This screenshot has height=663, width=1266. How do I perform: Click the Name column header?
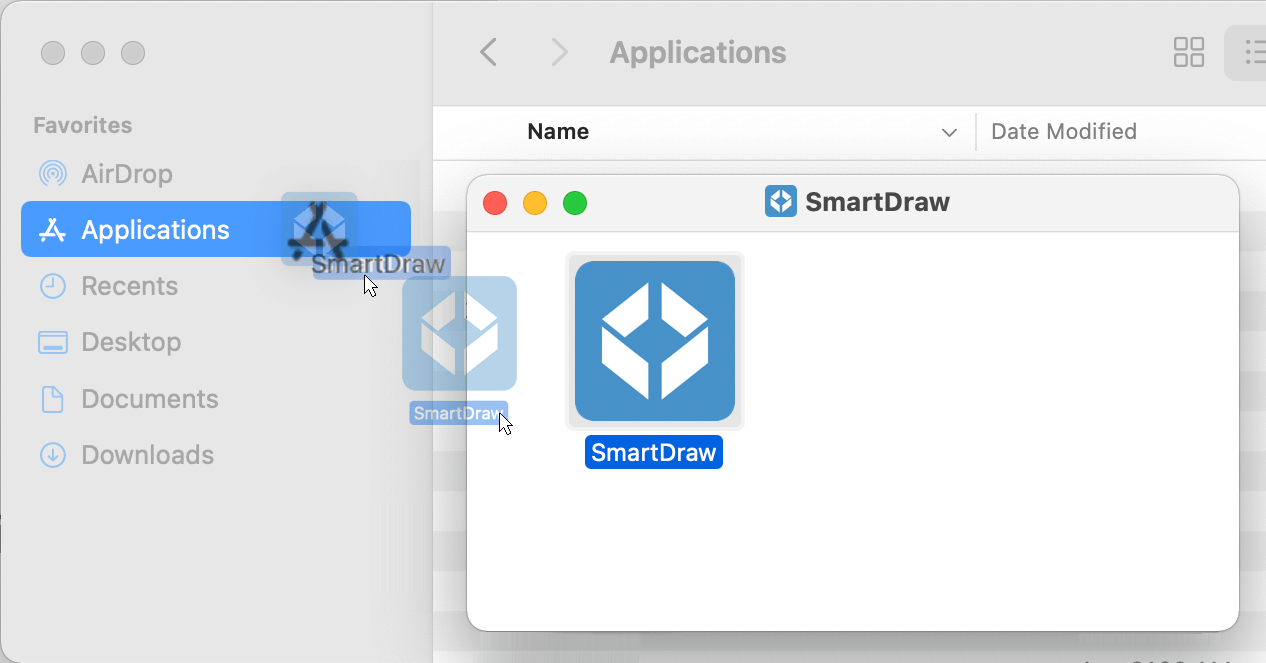[557, 131]
